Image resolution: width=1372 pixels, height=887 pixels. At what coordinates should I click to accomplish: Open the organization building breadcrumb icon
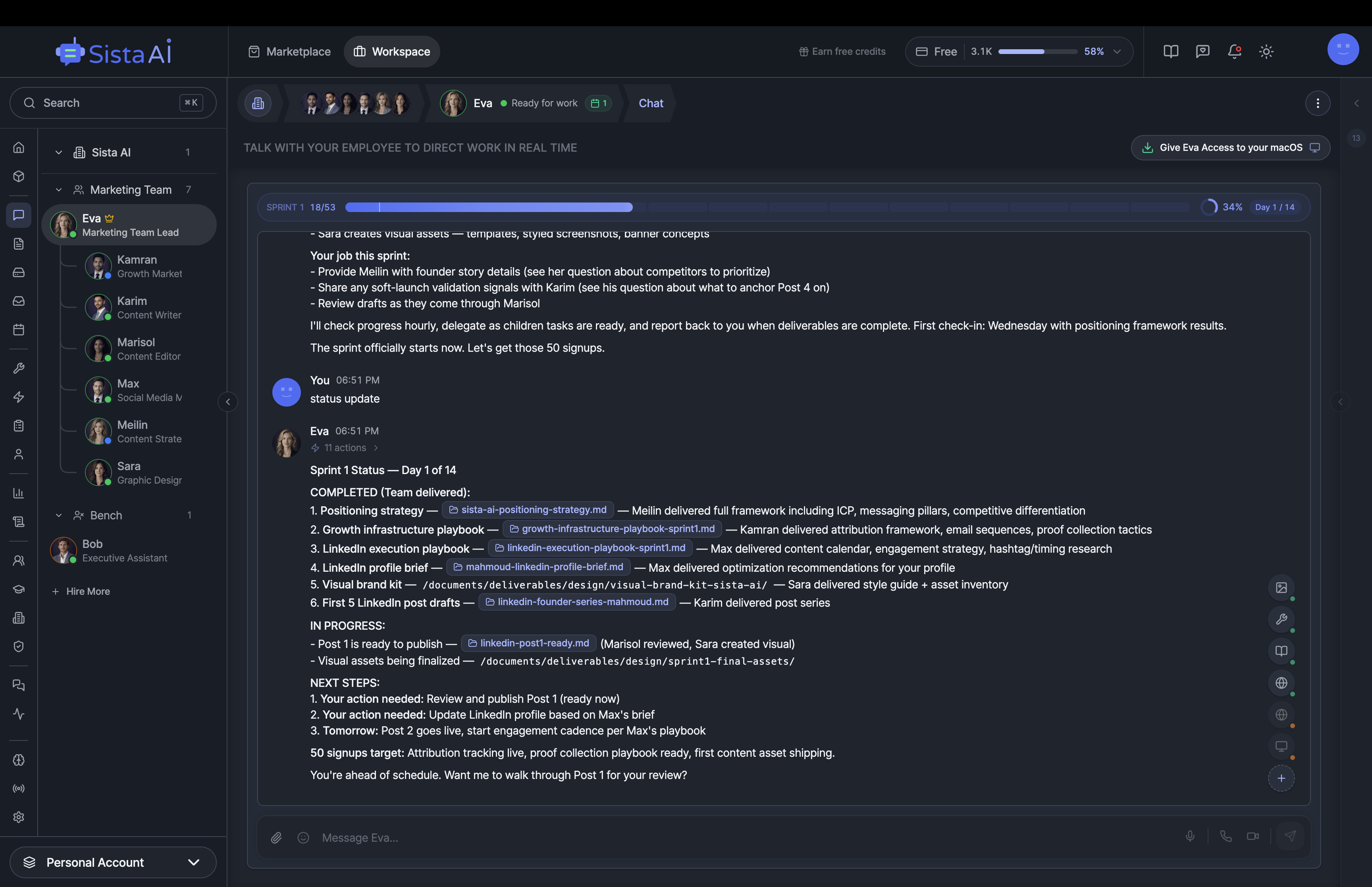coord(258,104)
